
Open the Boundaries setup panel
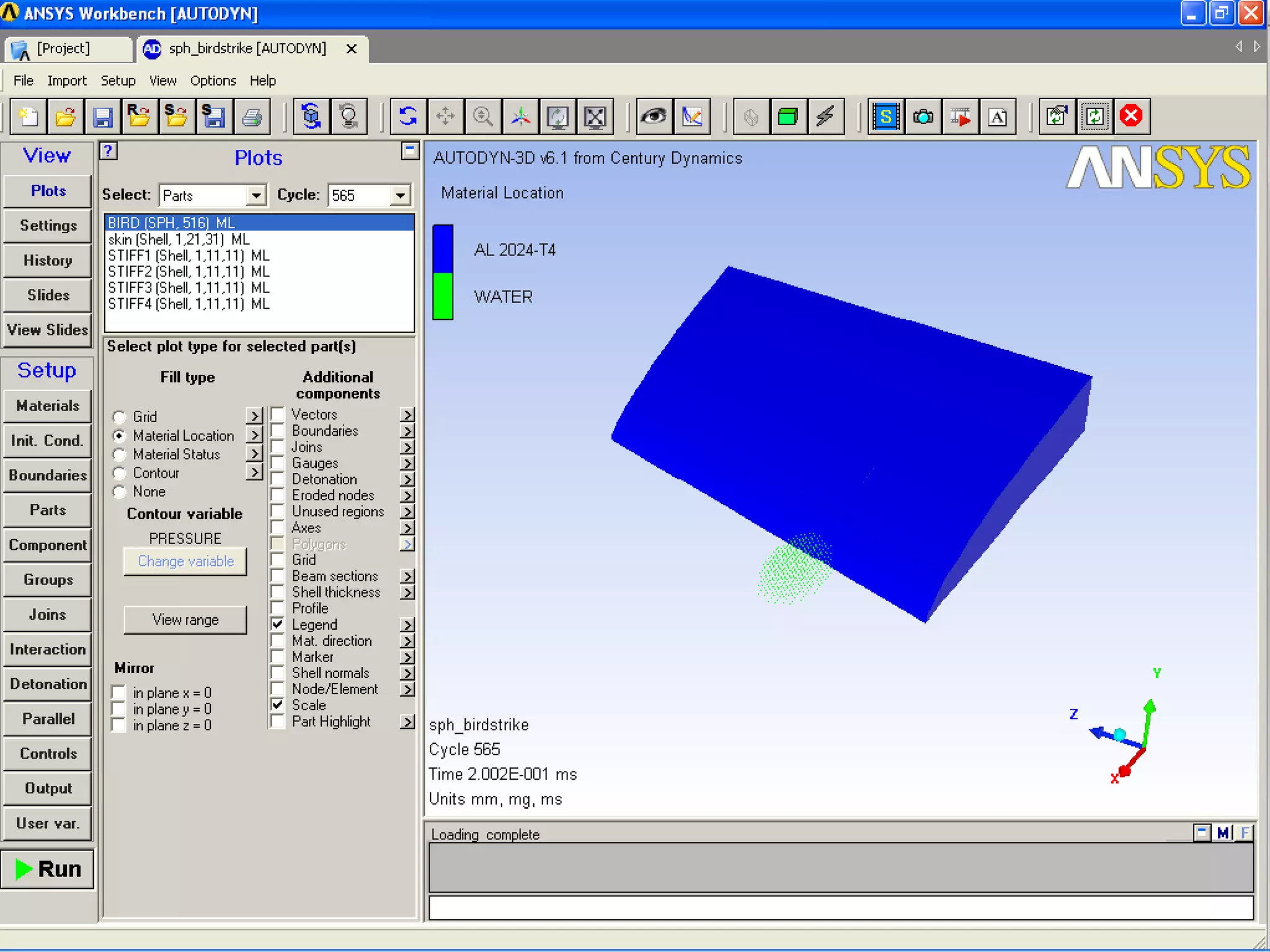click(48, 475)
